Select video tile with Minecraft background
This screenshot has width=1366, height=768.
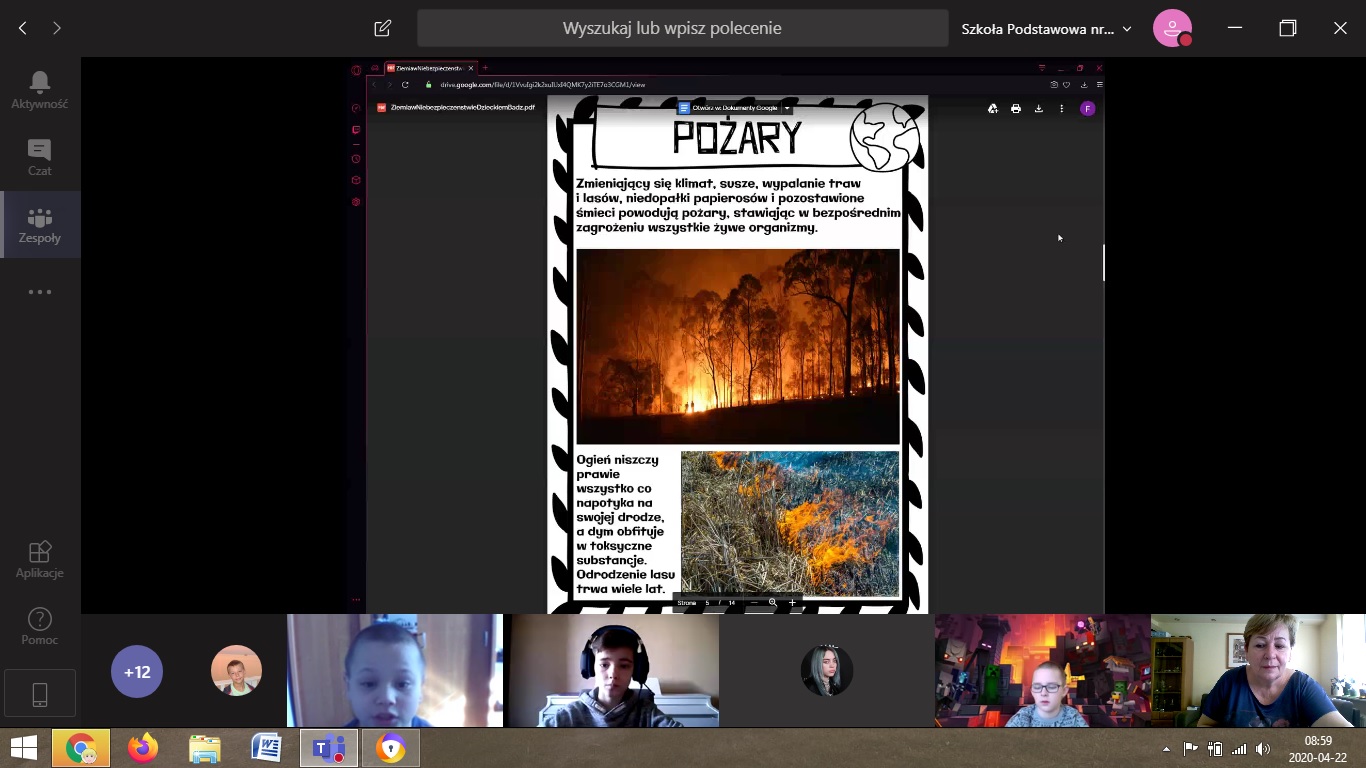[x=1043, y=670]
